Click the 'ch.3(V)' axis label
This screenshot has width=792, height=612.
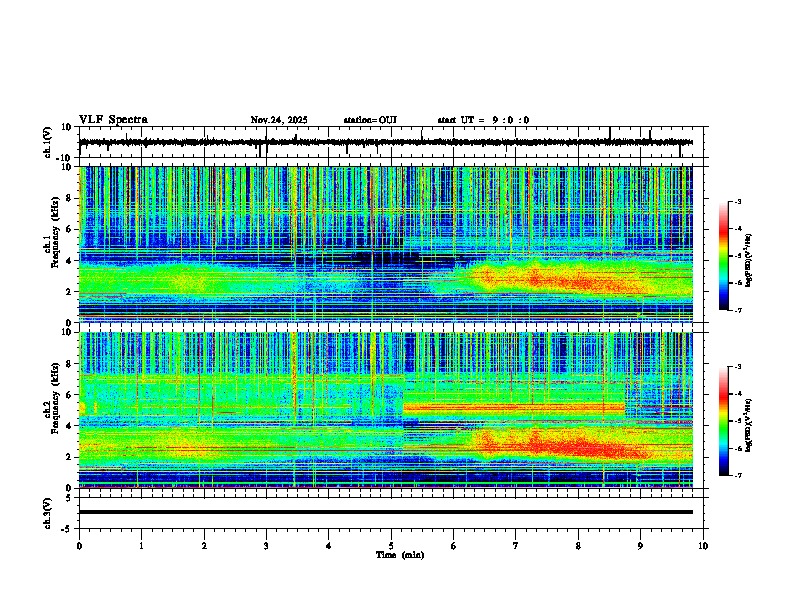pyautogui.click(x=48, y=513)
